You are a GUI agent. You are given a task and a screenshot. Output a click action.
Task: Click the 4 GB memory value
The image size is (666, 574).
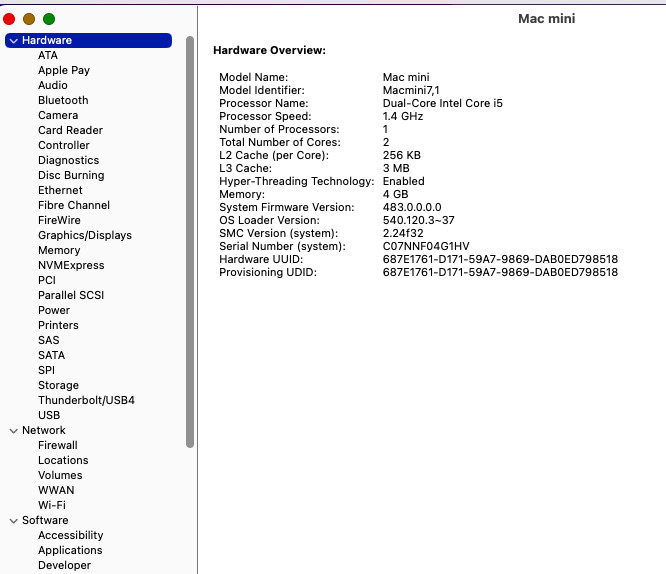[x=395, y=194]
